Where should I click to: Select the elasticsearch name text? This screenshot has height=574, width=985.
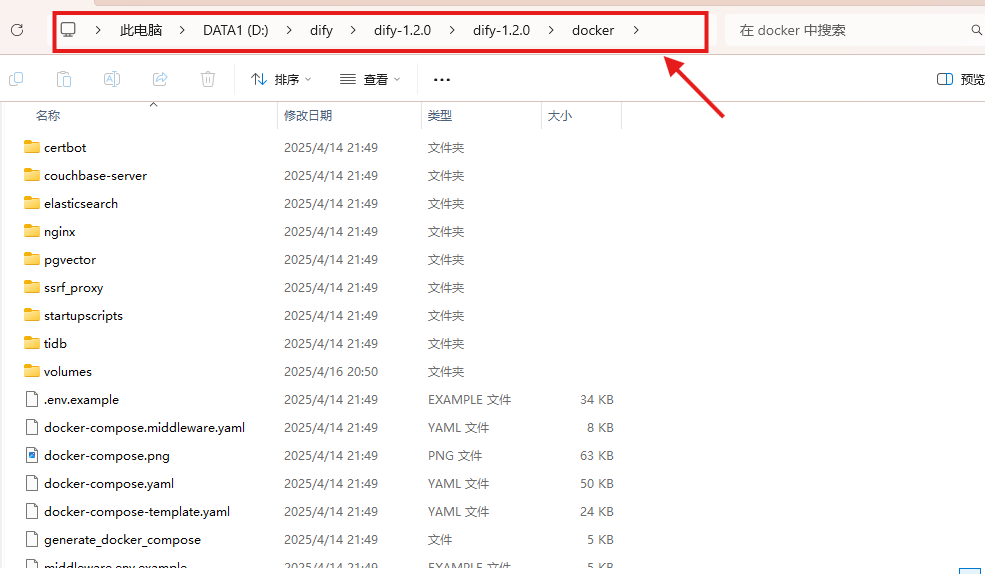pos(81,203)
